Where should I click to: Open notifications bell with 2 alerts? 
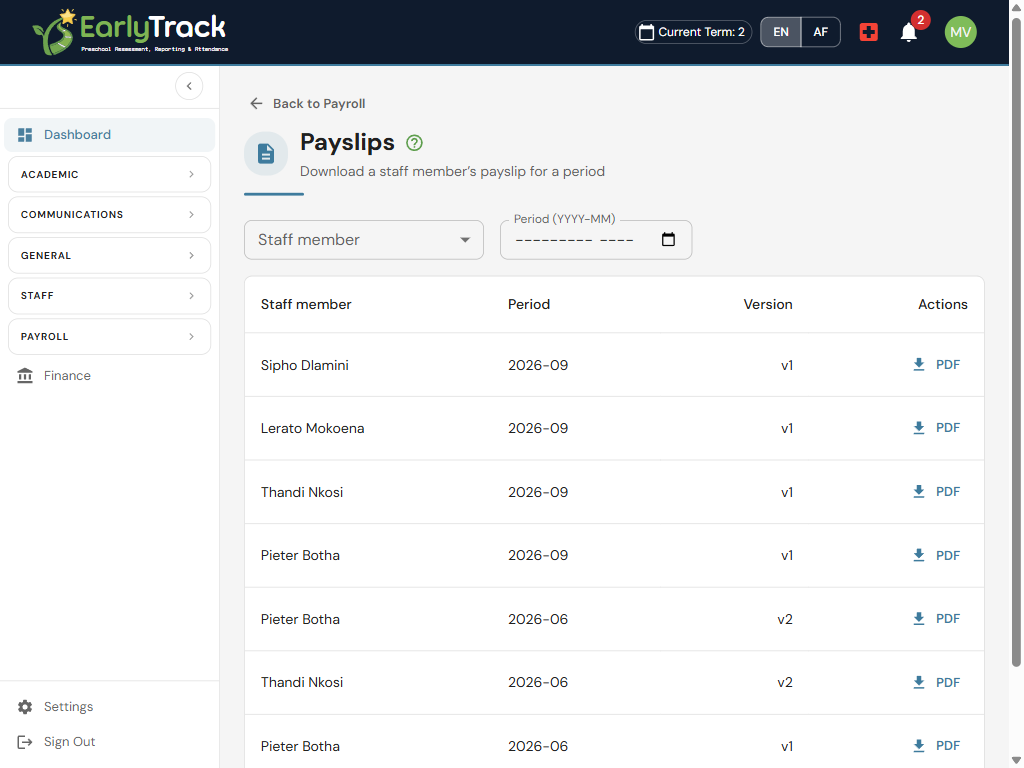coord(908,32)
